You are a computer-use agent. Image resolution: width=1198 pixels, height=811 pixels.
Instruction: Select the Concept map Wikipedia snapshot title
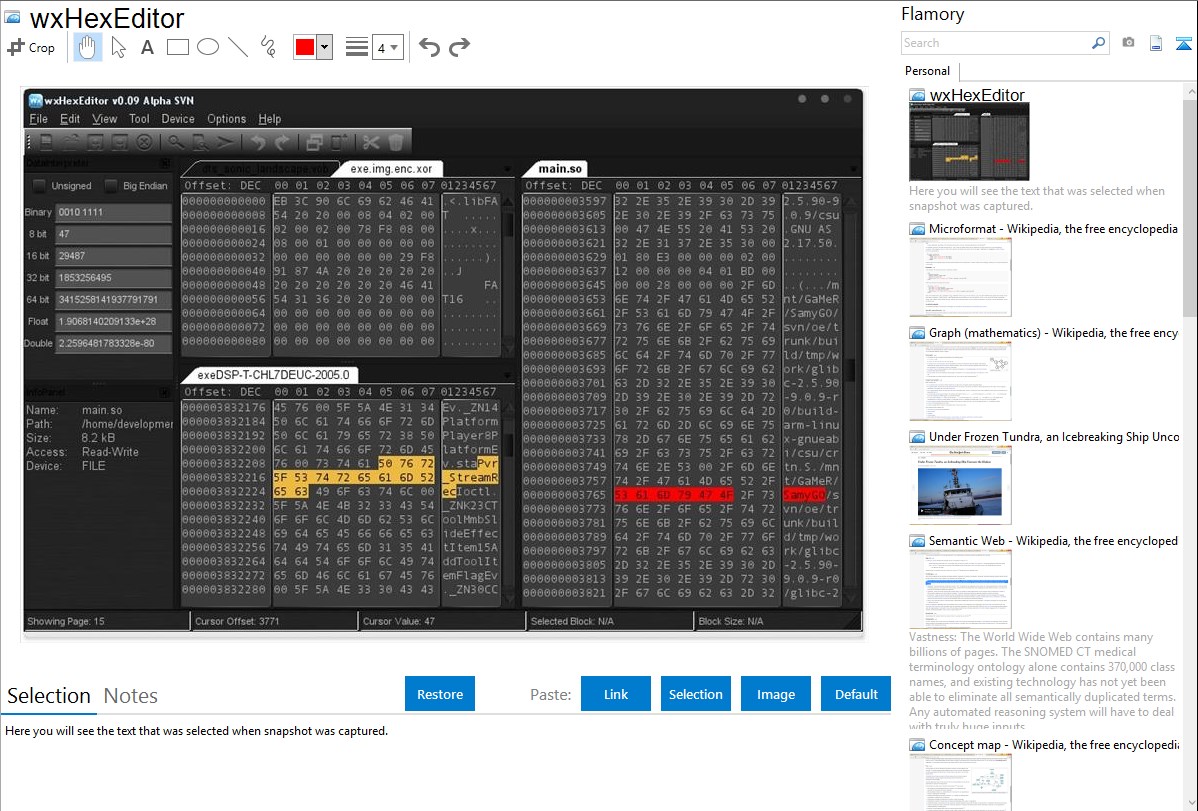[x=1054, y=744]
